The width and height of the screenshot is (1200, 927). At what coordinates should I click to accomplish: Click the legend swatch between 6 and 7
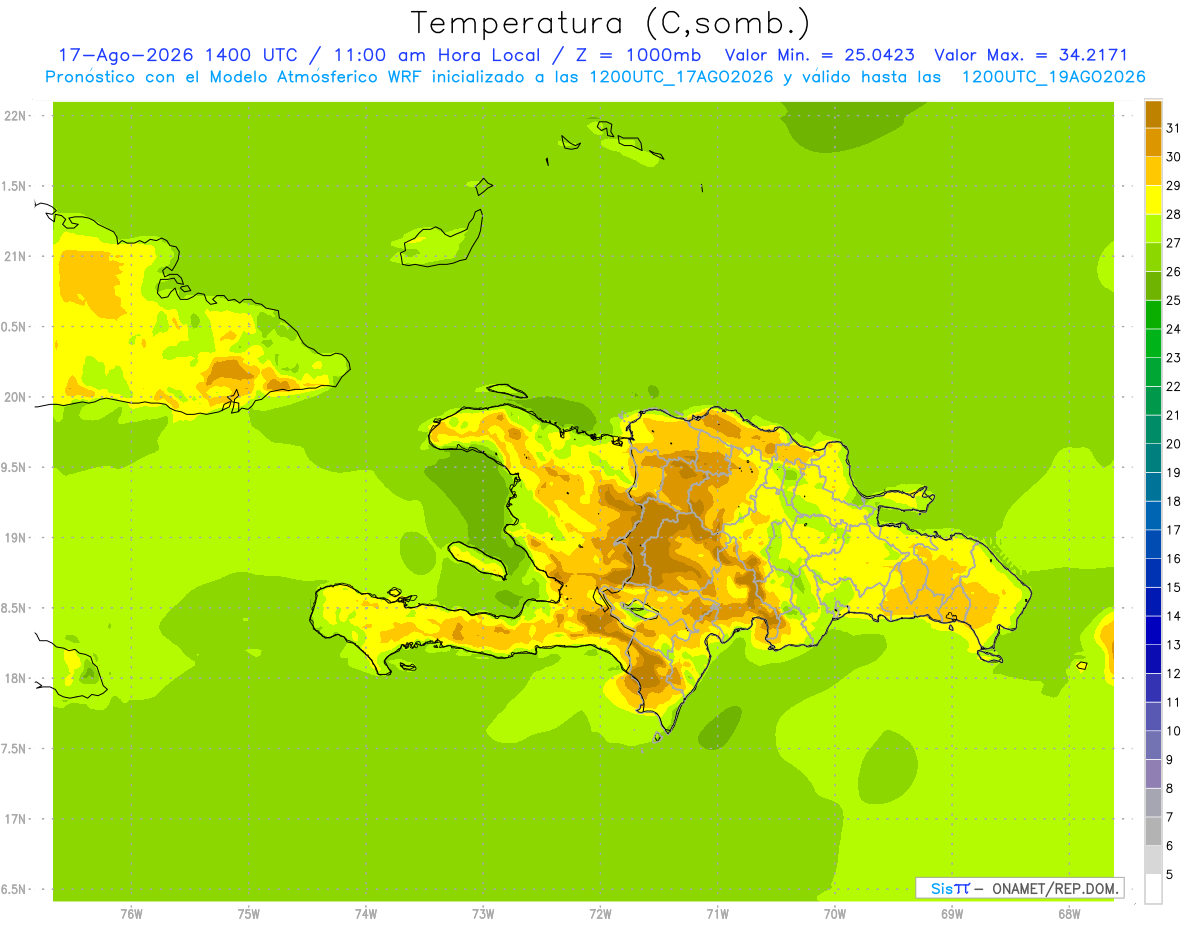pos(1153,831)
